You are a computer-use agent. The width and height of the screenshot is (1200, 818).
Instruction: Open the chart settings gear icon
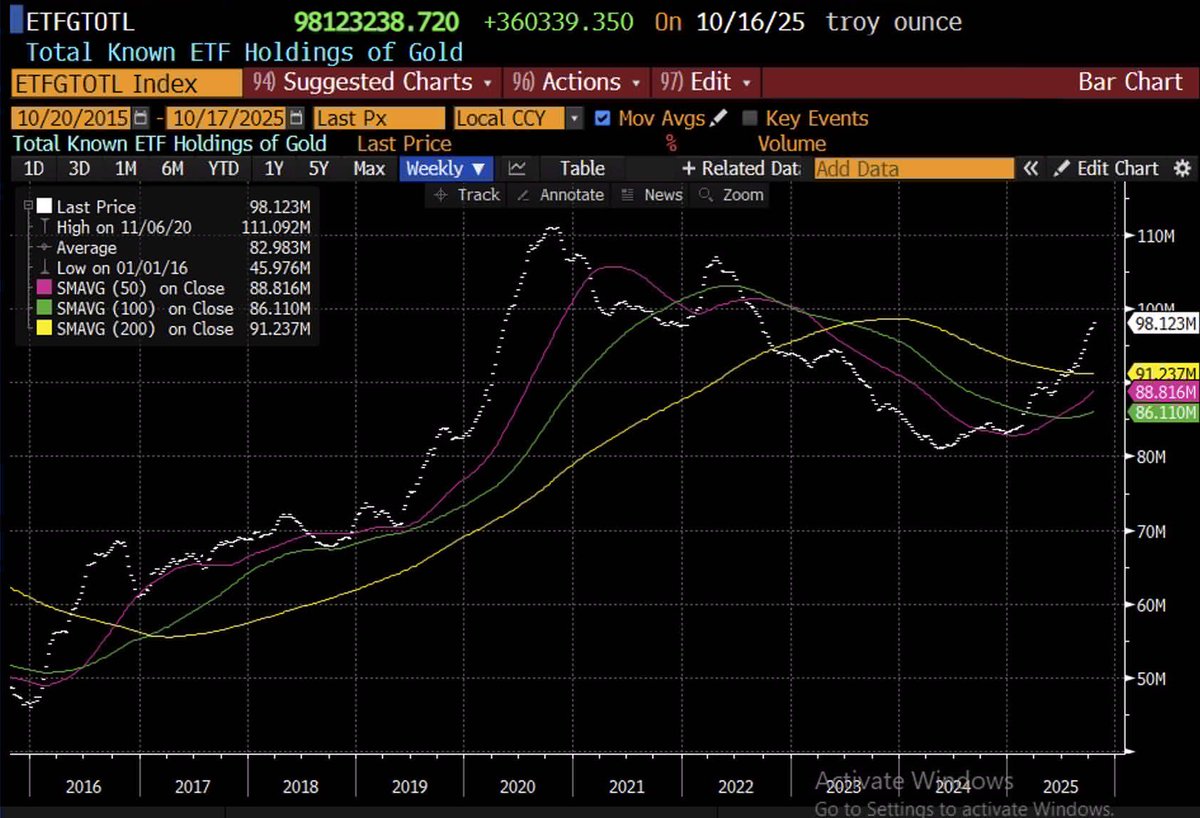tap(1182, 169)
